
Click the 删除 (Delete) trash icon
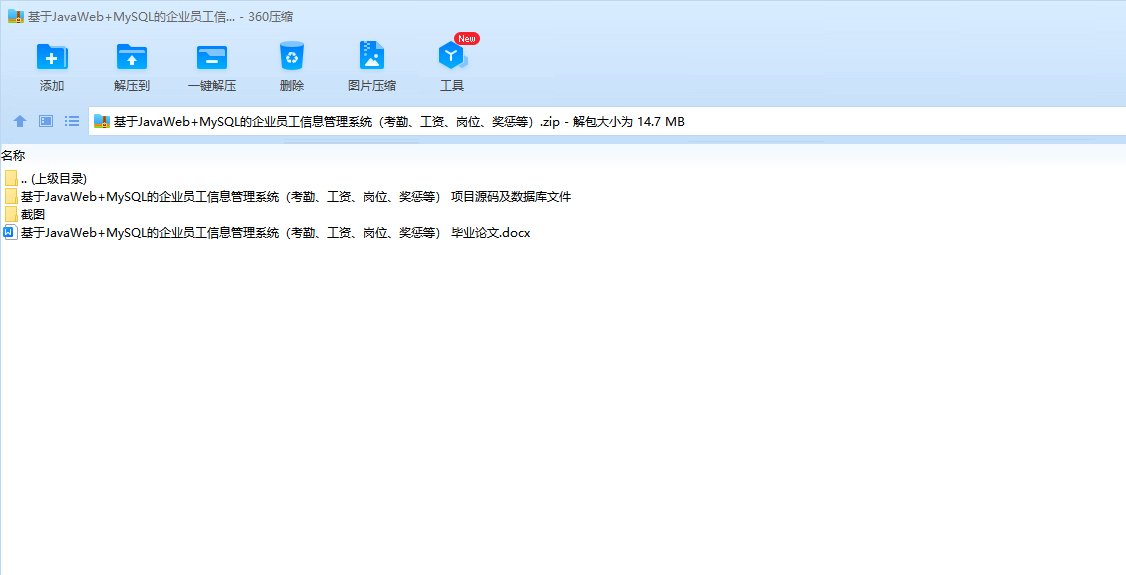(292, 56)
